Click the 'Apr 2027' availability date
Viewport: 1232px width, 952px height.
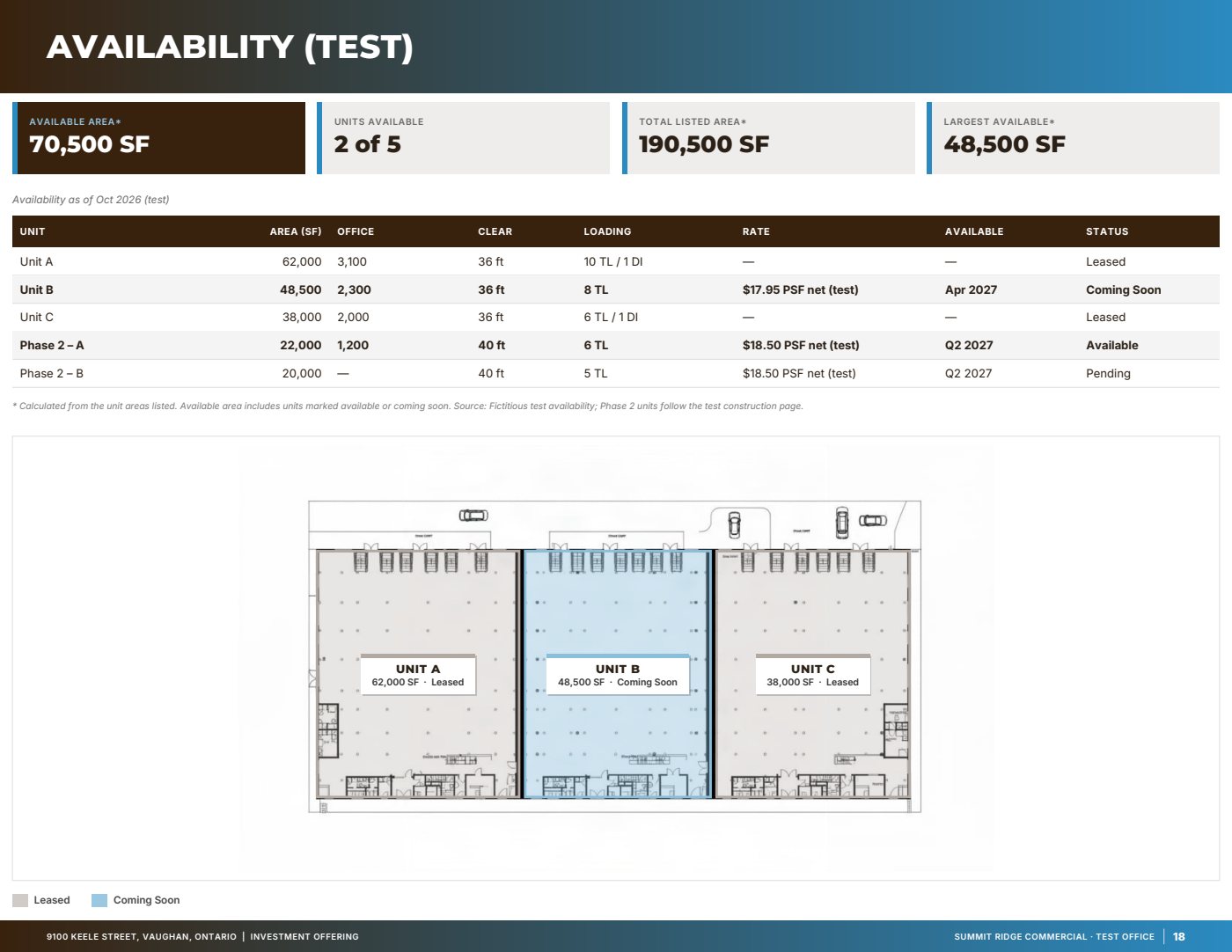(972, 289)
